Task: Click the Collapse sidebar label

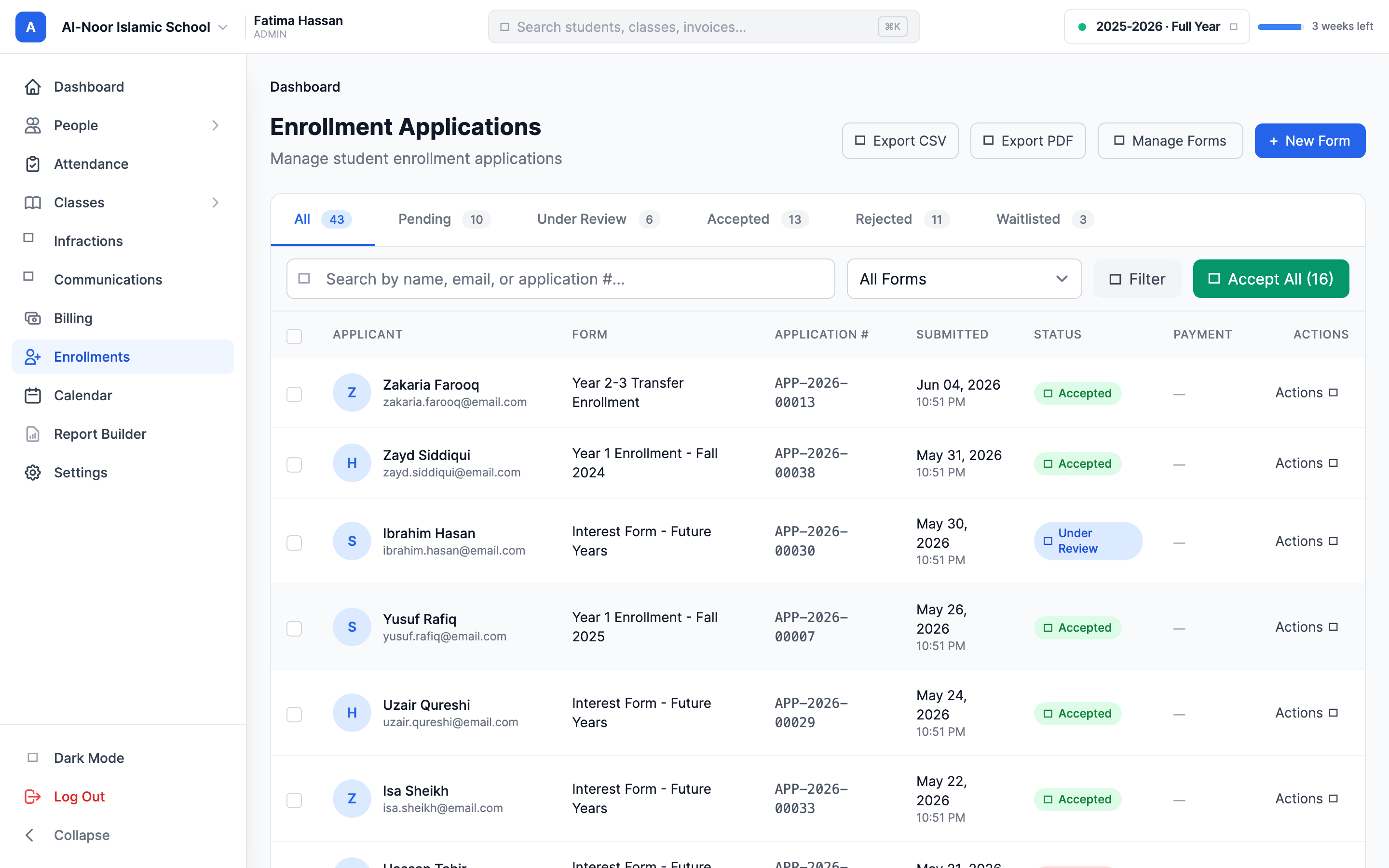Action: coord(82,835)
